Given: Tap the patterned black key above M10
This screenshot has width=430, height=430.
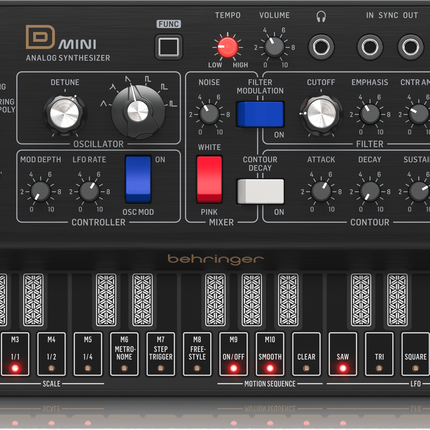Looking at the screenshot, I should coord(252,300).
